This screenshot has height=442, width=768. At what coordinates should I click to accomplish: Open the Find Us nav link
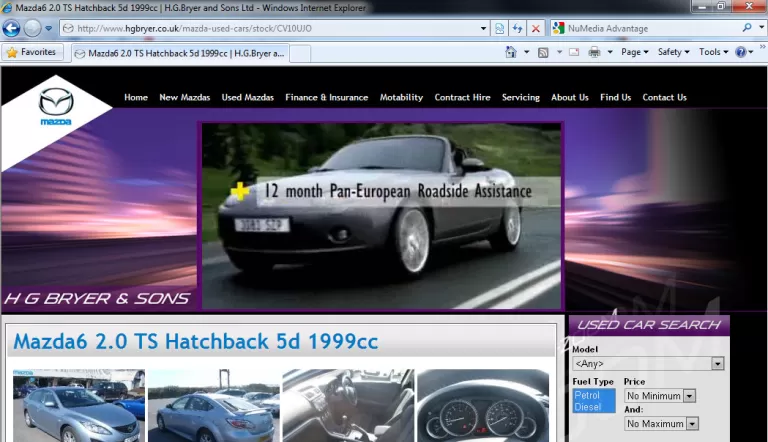coord(616,98)
